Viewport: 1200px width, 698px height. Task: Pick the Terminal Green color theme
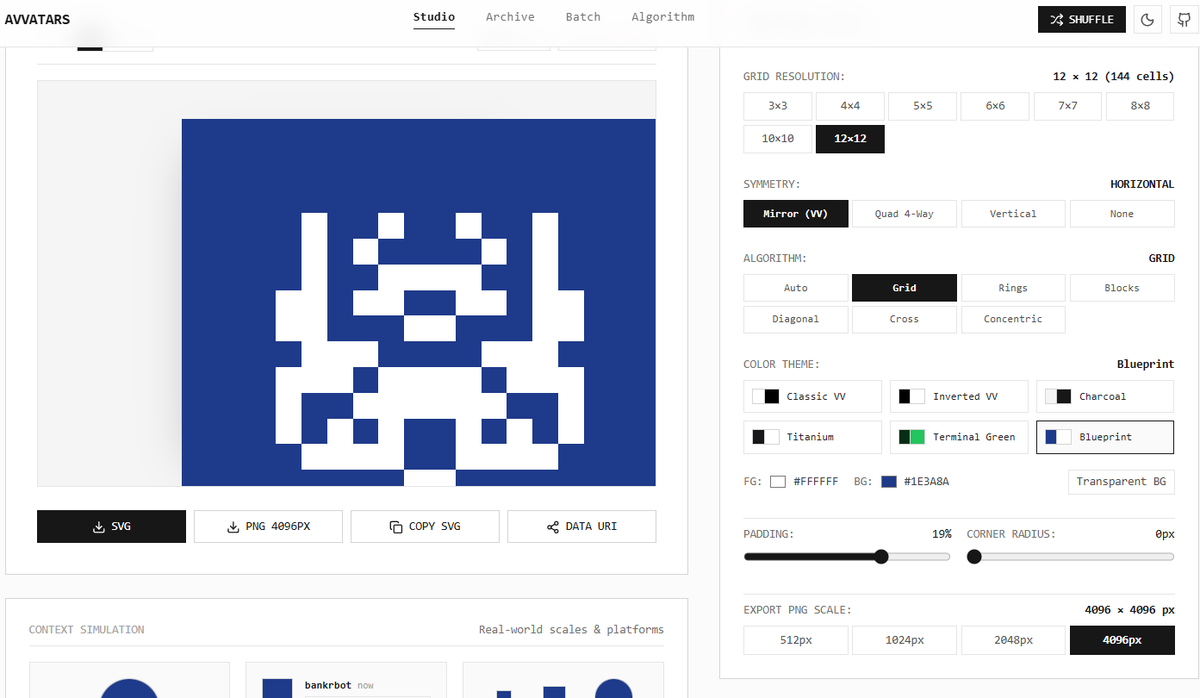tap(959, 437)
